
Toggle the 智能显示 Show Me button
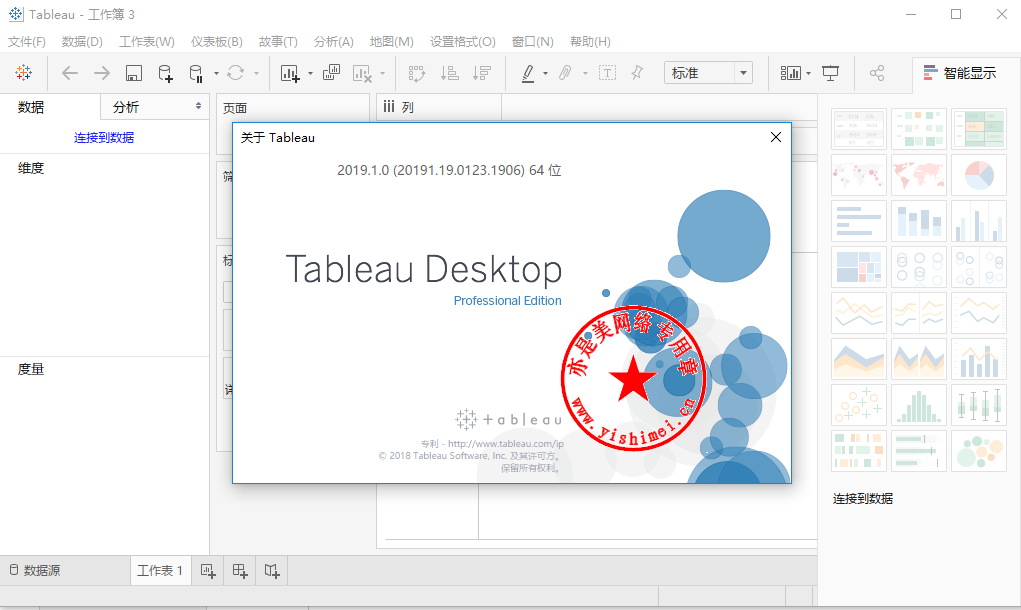pos(960,73)
